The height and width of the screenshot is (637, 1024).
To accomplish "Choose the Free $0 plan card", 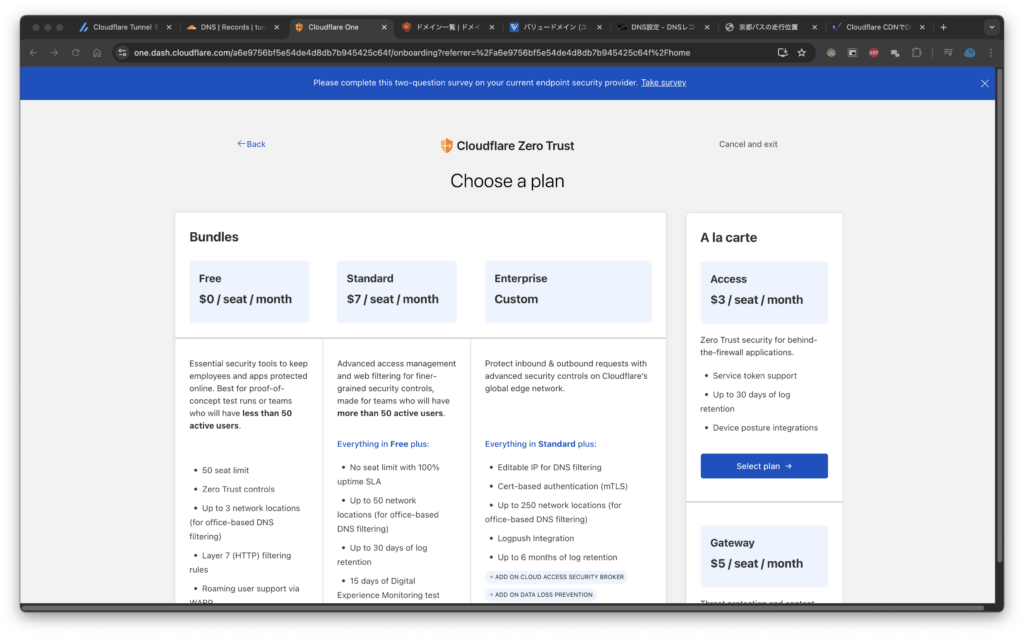I will (249, 291).
